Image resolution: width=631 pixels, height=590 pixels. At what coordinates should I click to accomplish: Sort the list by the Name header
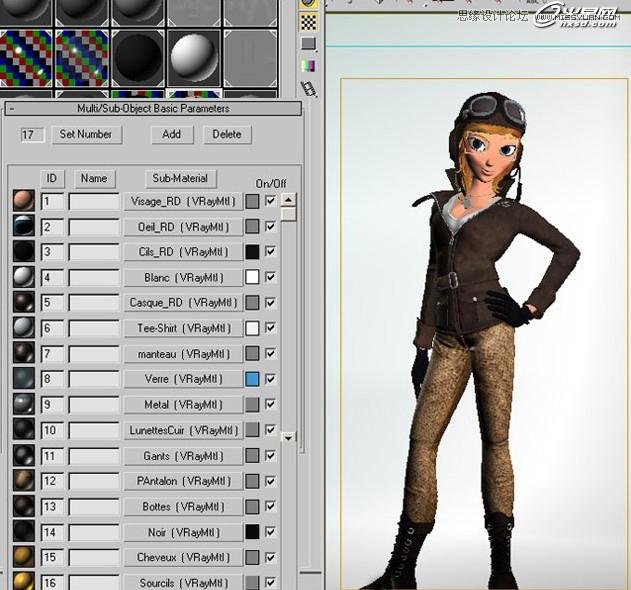click(94, 178)
